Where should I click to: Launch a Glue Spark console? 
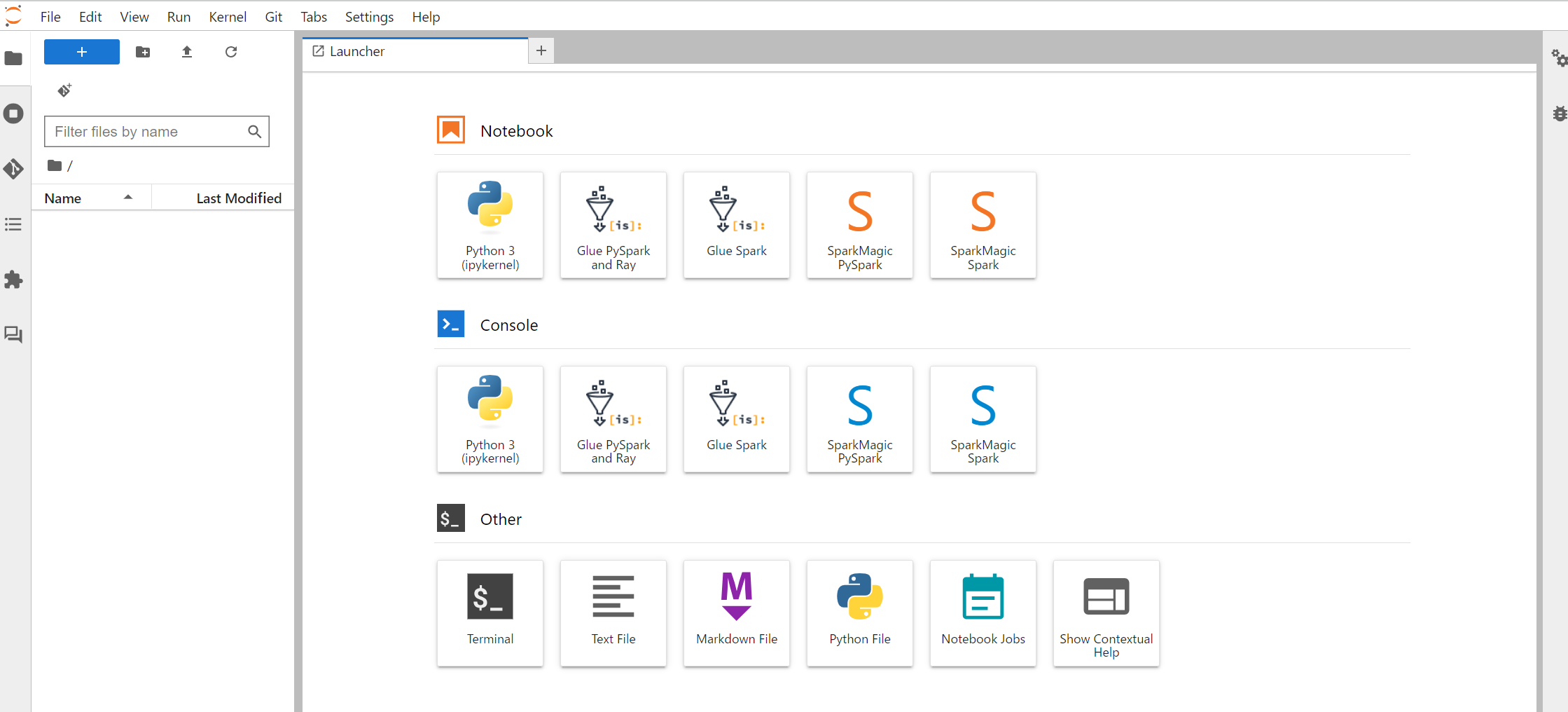(737, 419)
